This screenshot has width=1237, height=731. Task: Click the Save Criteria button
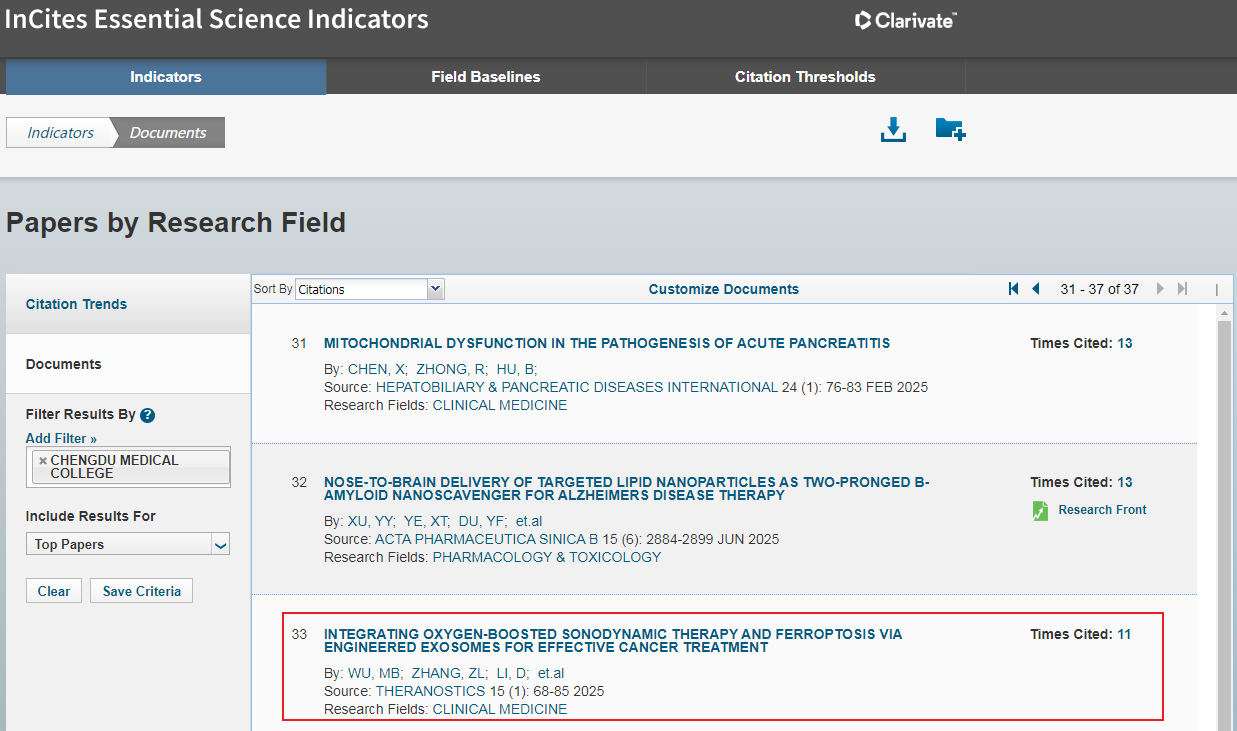click(x=141, y=591)
